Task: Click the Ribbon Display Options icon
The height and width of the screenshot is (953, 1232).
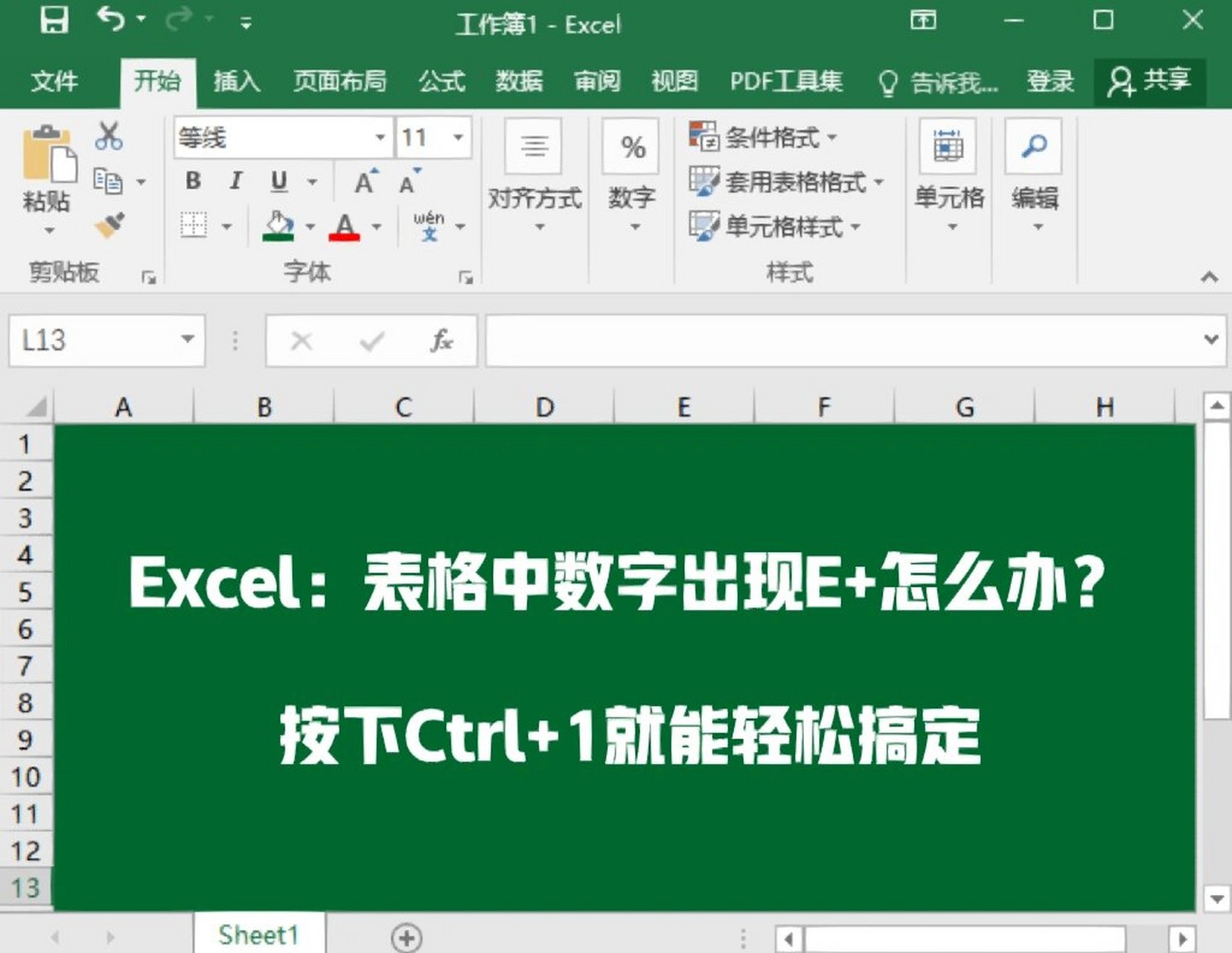Action: pyautogui.click(x=923, y=19)
